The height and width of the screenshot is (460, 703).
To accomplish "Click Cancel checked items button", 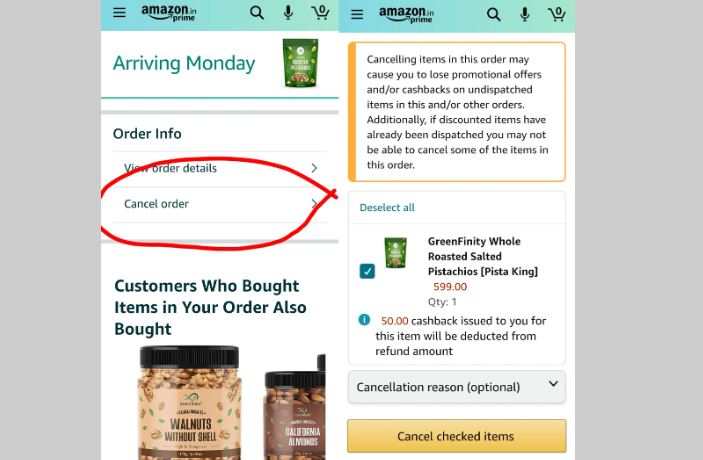I will 457,436.
